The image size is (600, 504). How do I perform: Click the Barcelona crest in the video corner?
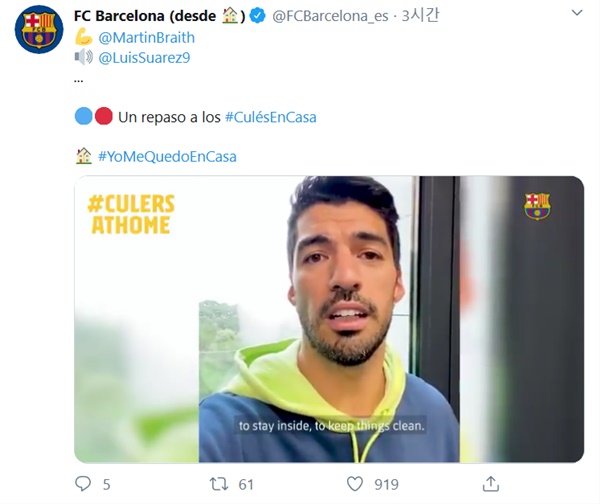pyautogui.click(x=537, y=206)
